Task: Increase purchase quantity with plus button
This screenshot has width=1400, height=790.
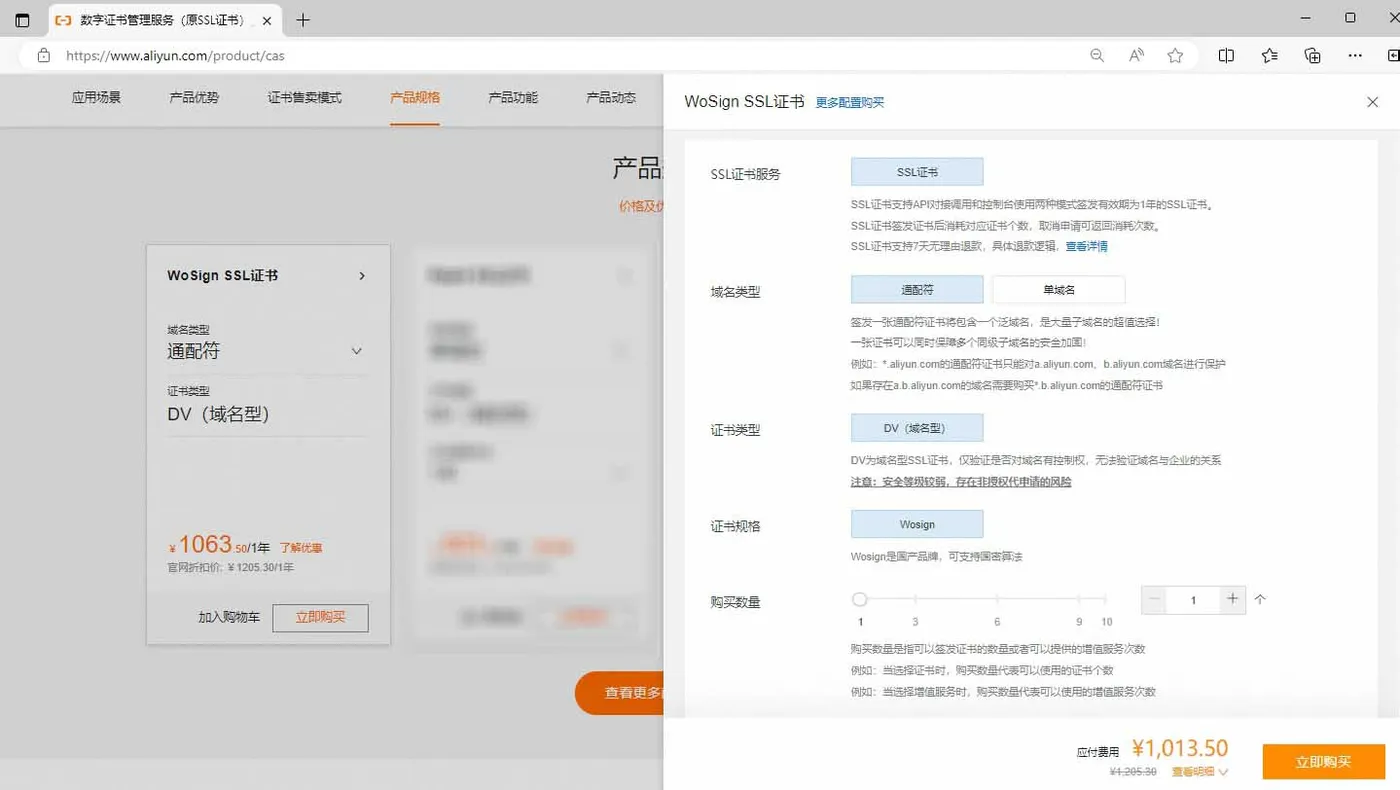Action: point(1233,599)
